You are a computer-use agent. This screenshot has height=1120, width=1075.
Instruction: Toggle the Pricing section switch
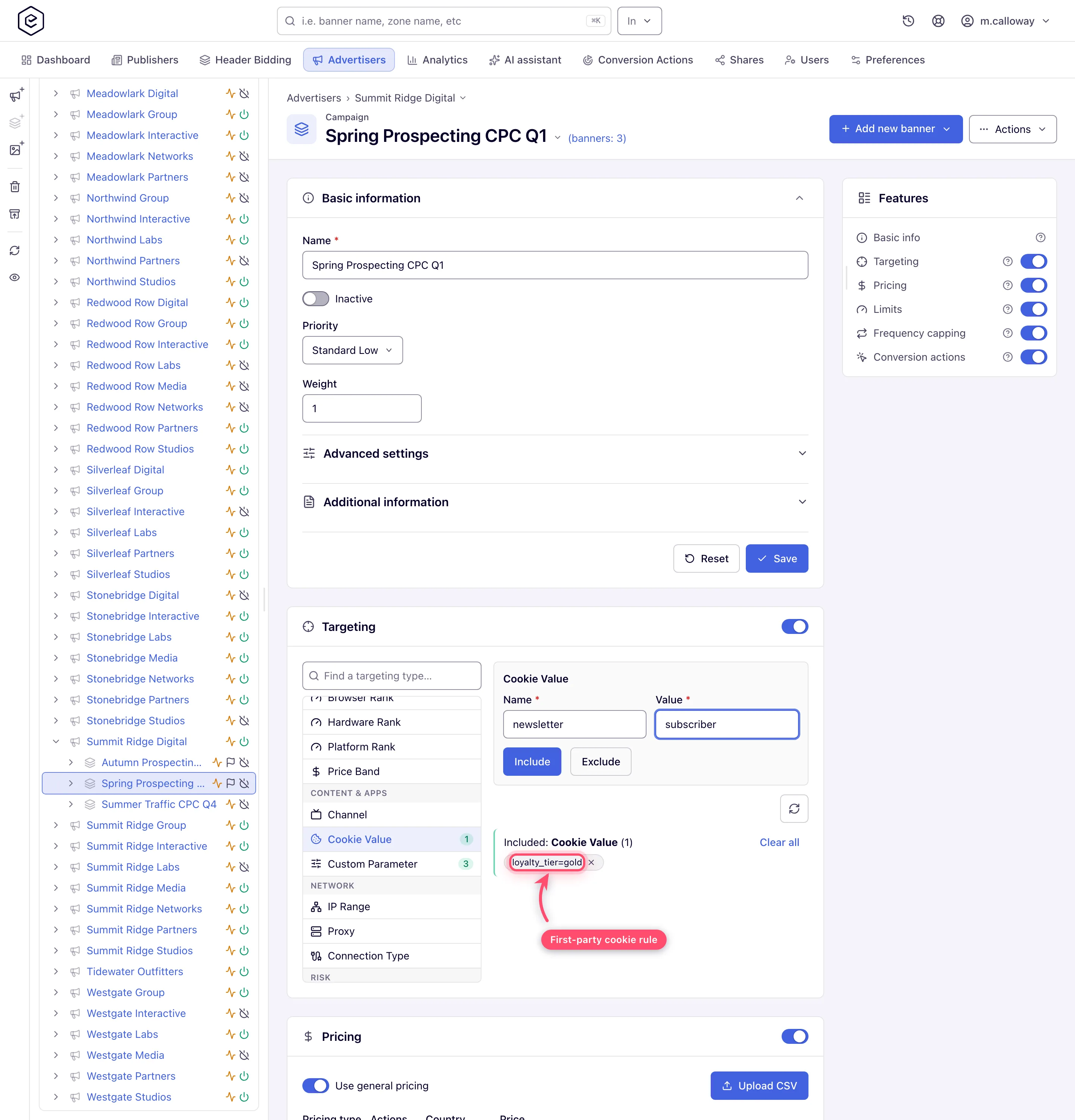pos(795,1037)
